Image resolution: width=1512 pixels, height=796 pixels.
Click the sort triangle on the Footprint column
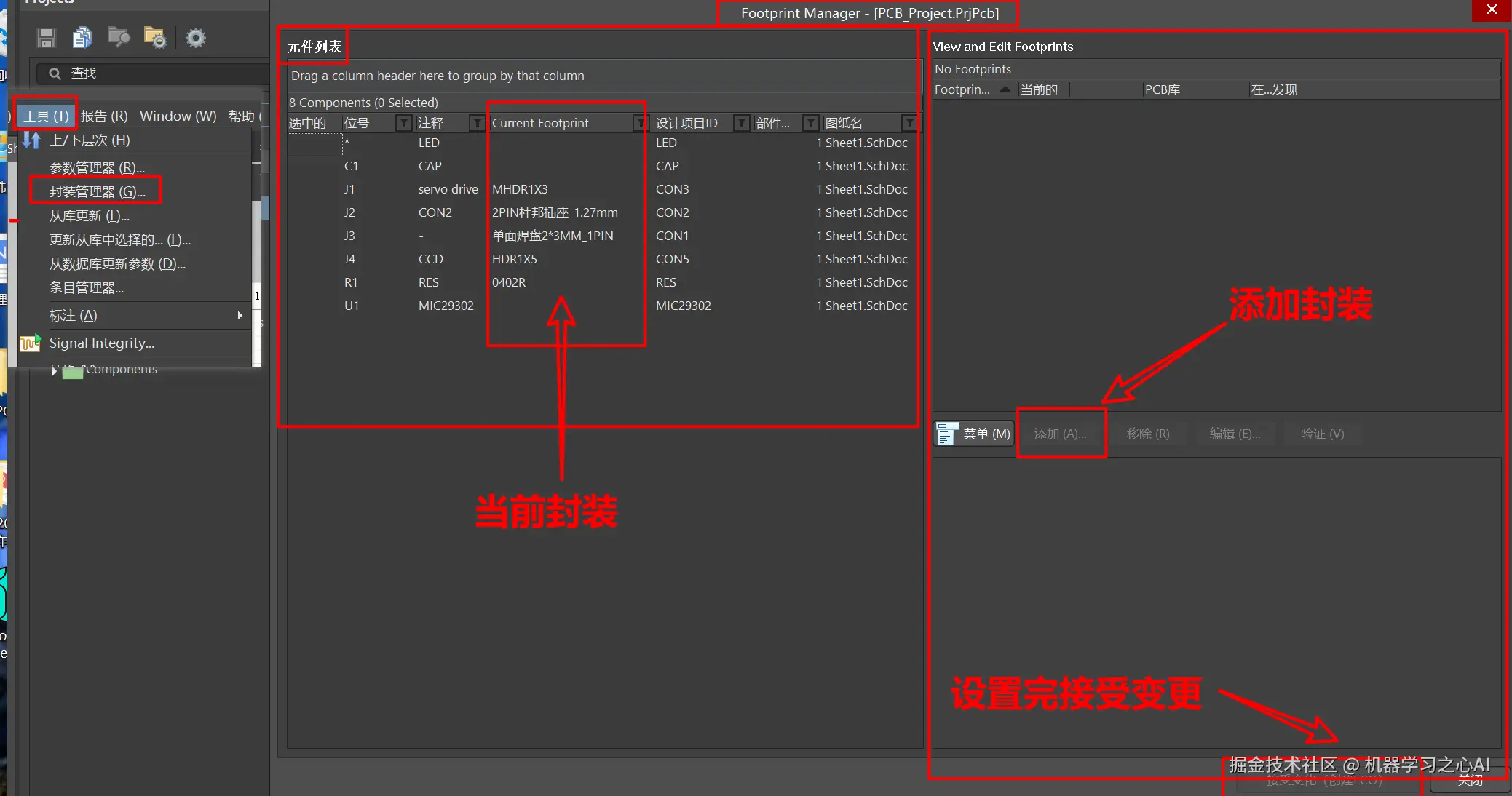pos(1004,89)
